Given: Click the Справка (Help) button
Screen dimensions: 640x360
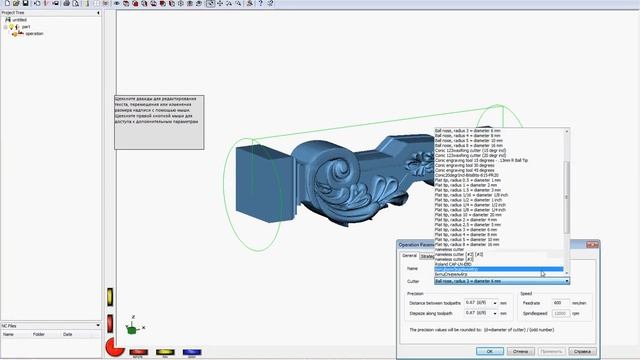Looking at the screenshot, I should tap(582, 351).
